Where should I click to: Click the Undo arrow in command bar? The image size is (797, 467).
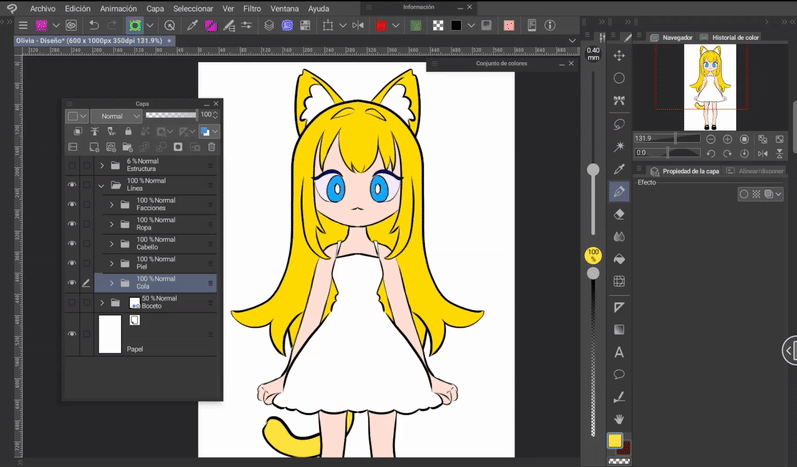point(93,25)
